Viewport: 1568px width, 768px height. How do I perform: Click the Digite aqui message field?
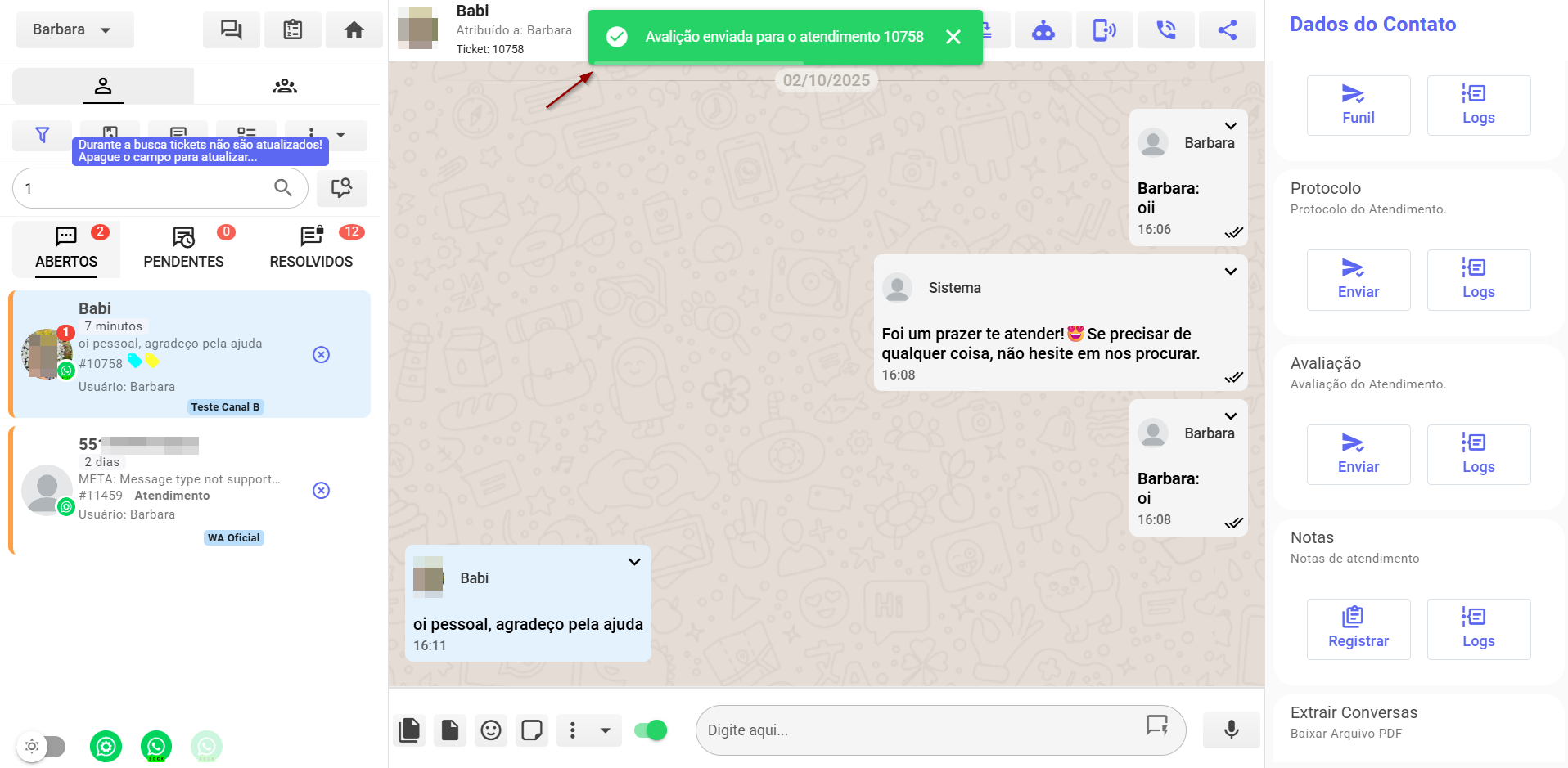point(917,730)
